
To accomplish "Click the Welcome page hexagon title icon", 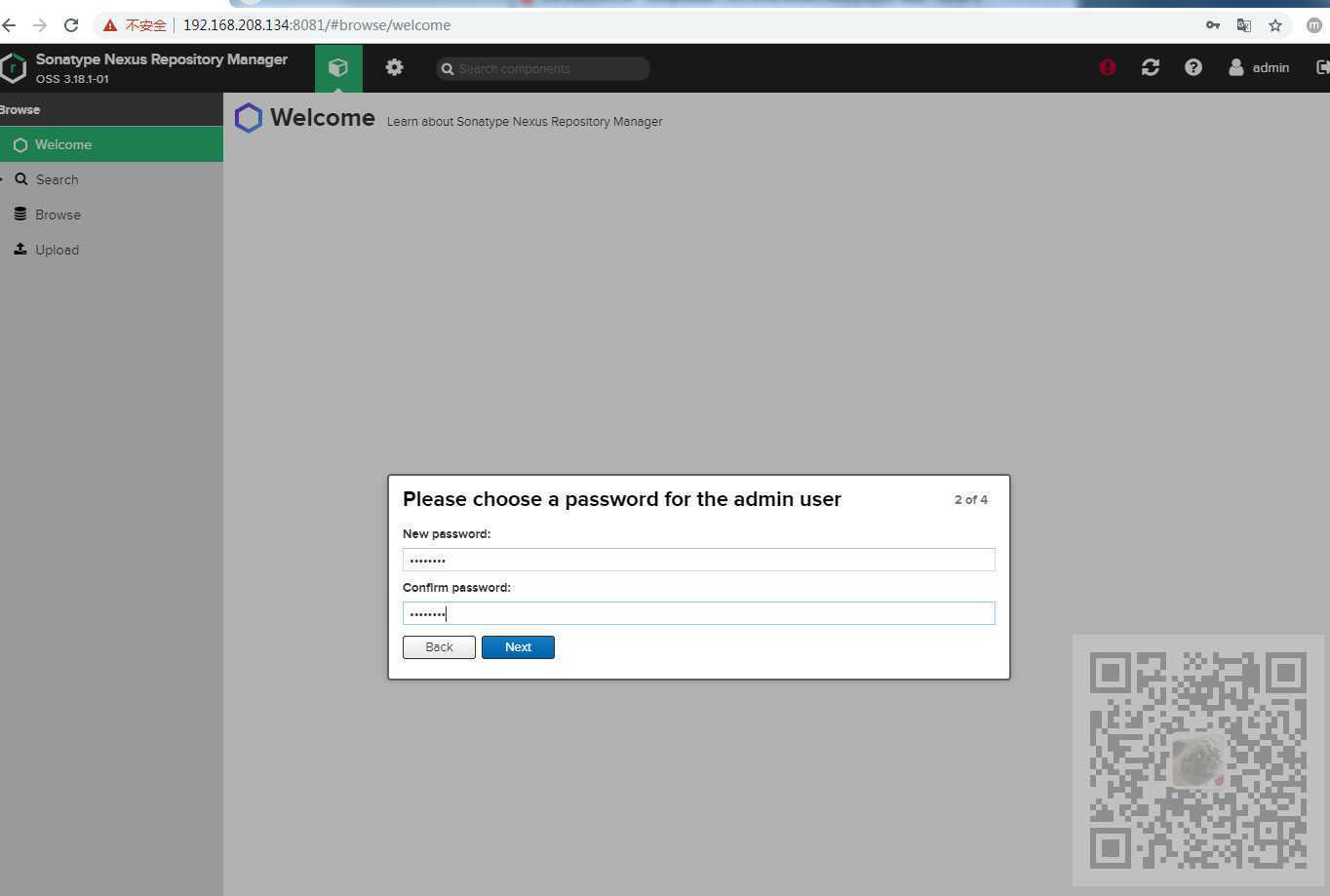I will point(249,118).
